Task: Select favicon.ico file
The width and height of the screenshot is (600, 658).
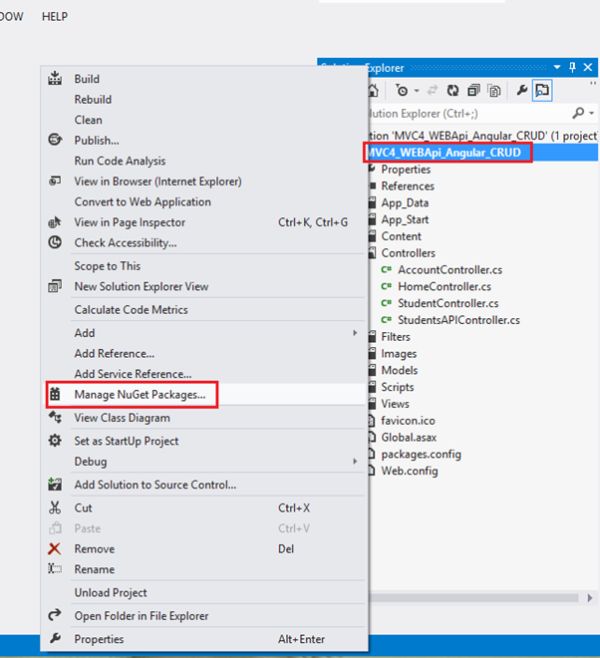Action: (408, 420)
